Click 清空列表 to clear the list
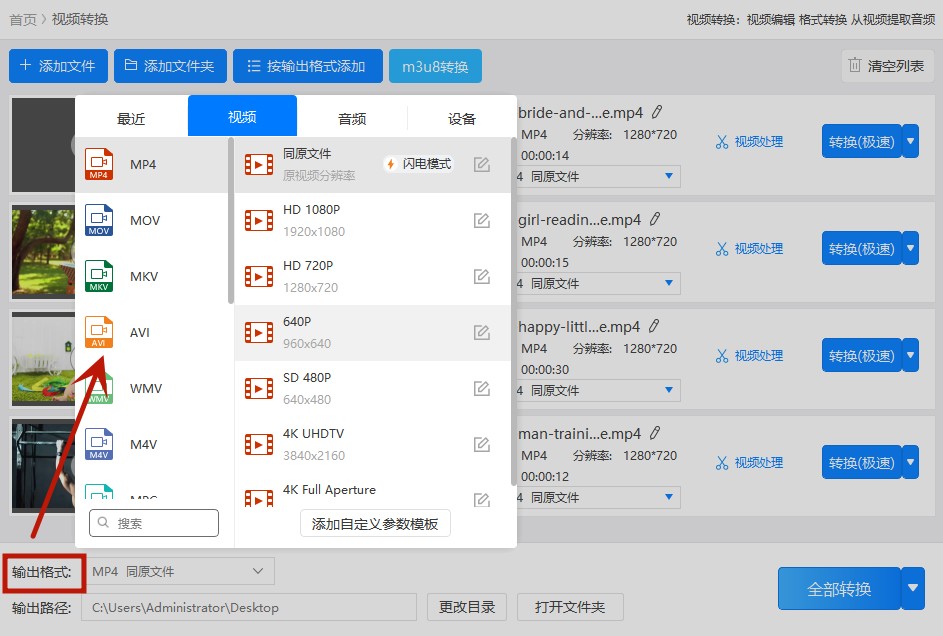This screenshot has height=636, width=943. 886,65
